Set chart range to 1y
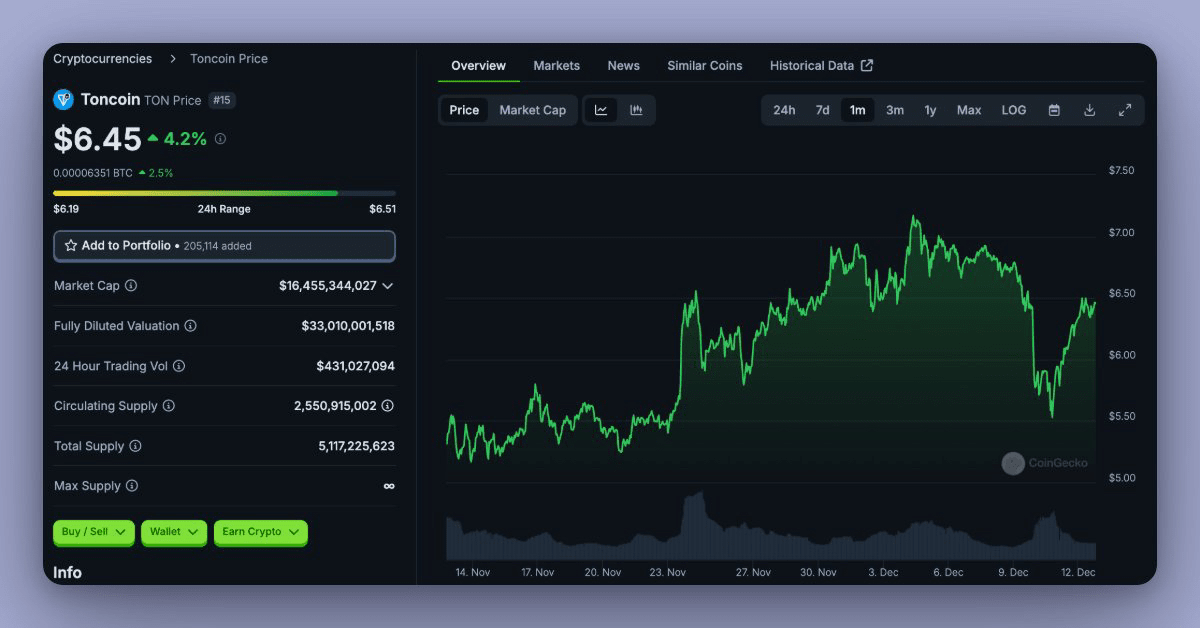Screen dimensions: 1200x628 pos(930,110)
